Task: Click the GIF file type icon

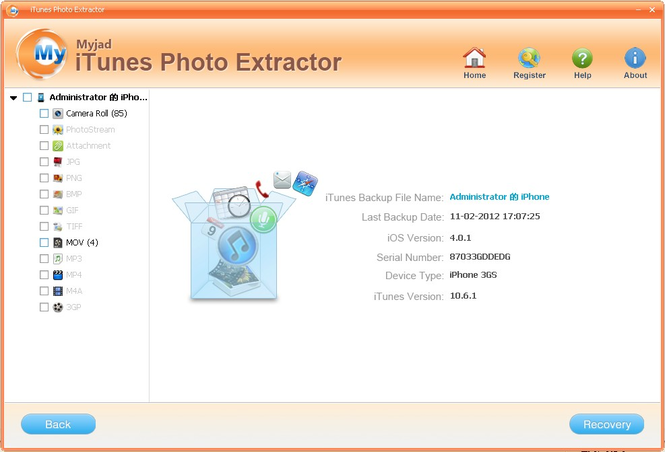Action: 58,210
